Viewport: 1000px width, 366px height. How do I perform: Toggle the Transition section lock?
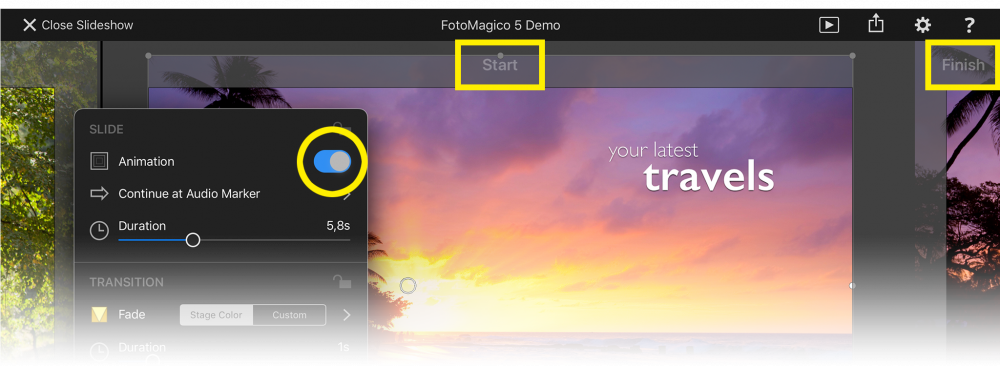342,281
